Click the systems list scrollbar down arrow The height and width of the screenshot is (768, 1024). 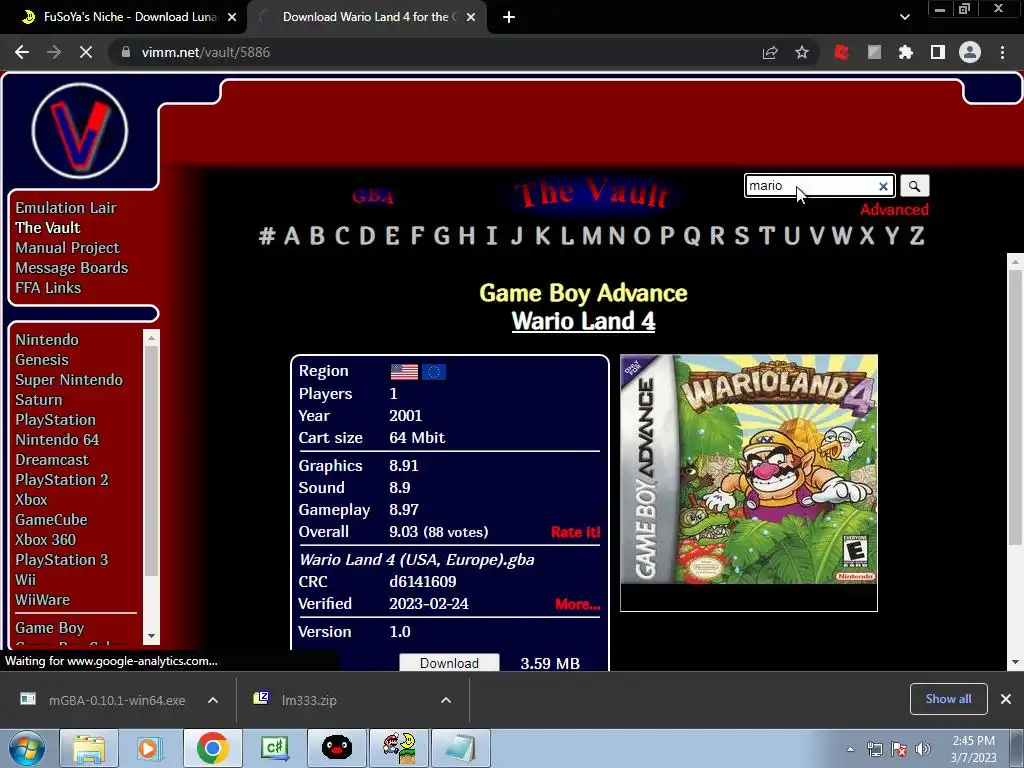pos(152,636)
